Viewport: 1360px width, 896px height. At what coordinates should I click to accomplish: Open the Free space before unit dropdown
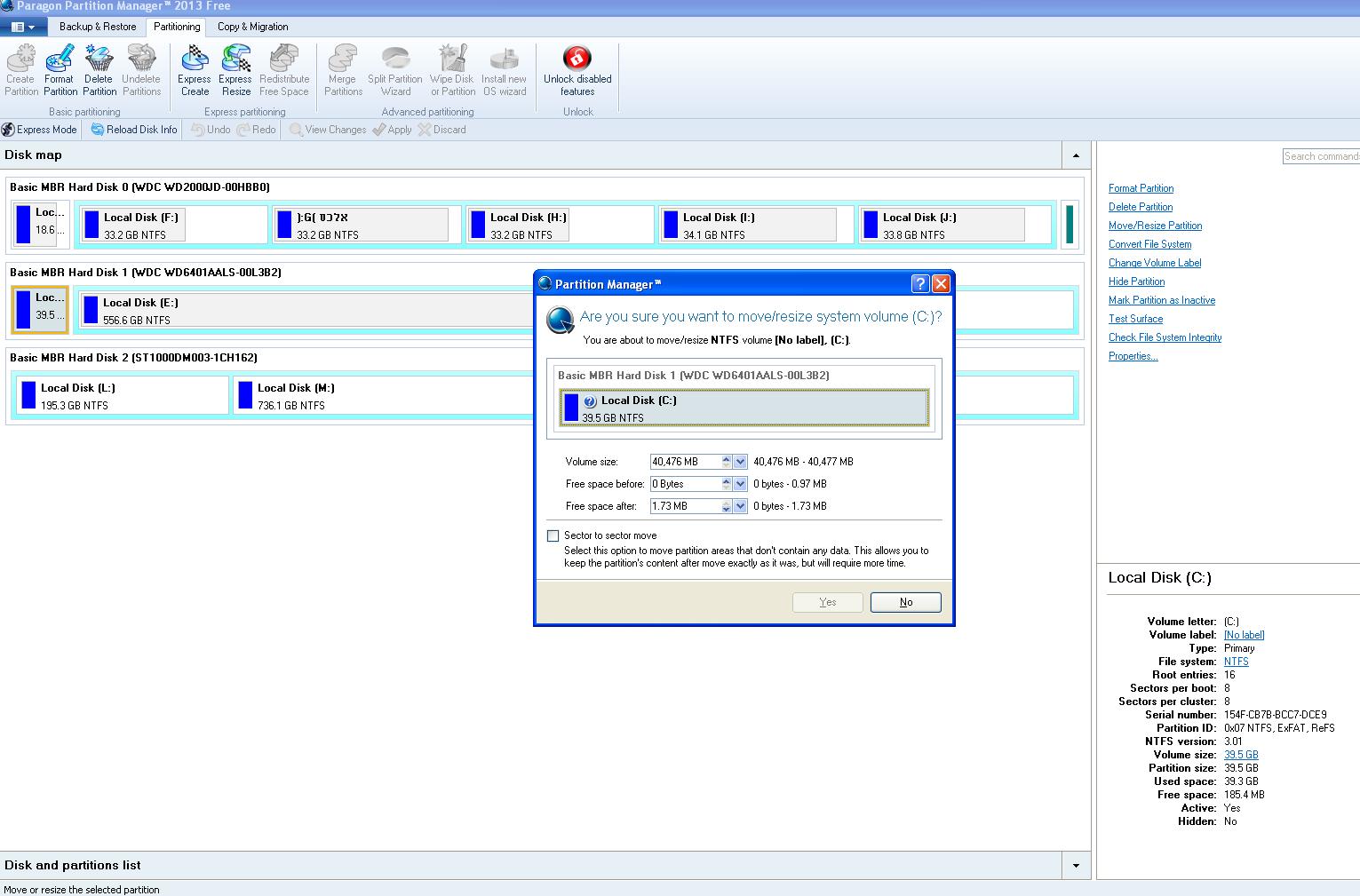pyautogui.click(x=740, y=484)
